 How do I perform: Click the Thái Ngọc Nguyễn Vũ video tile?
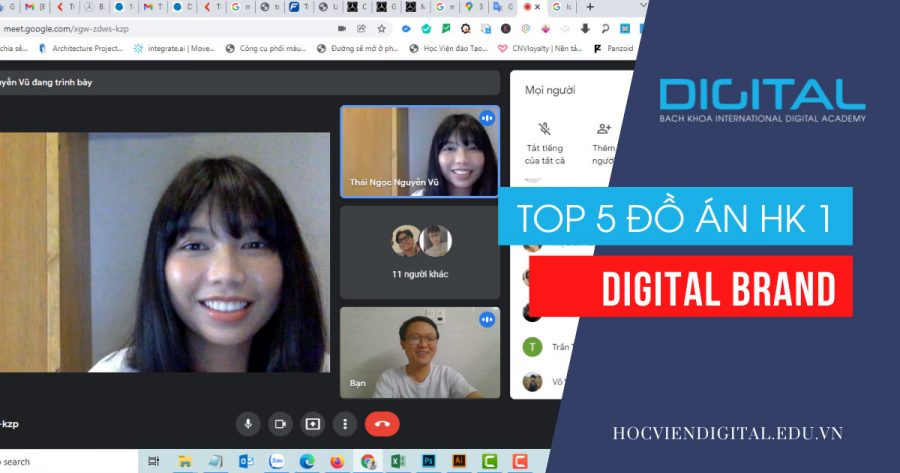(420, 152)
